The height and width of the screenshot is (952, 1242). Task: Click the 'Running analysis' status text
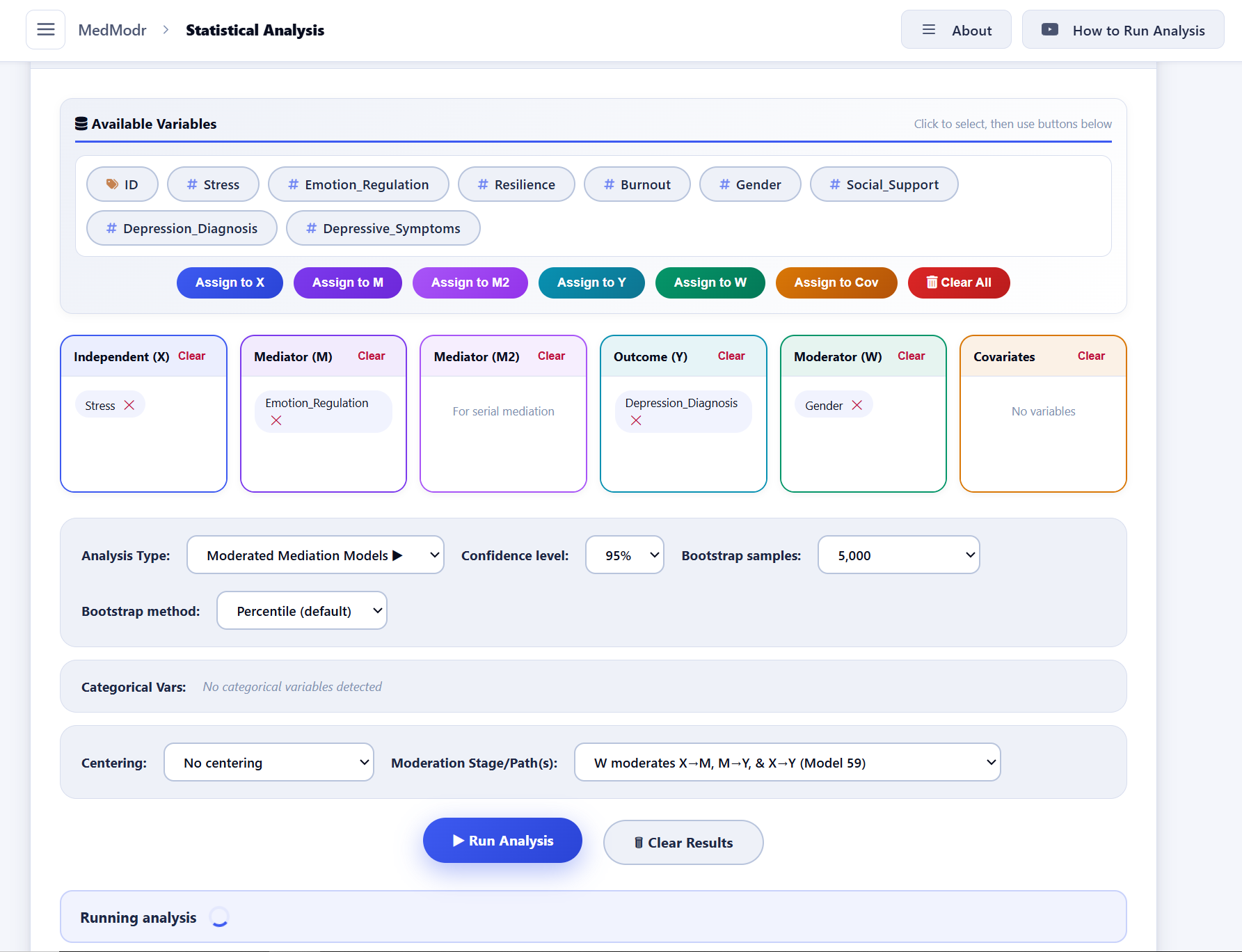click(138, 917)
